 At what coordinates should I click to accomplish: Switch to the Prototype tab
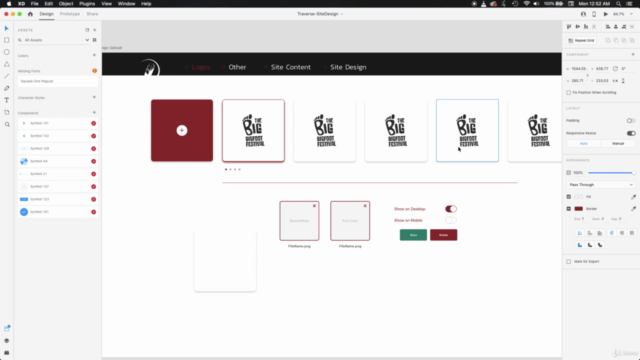click(70, 14)
